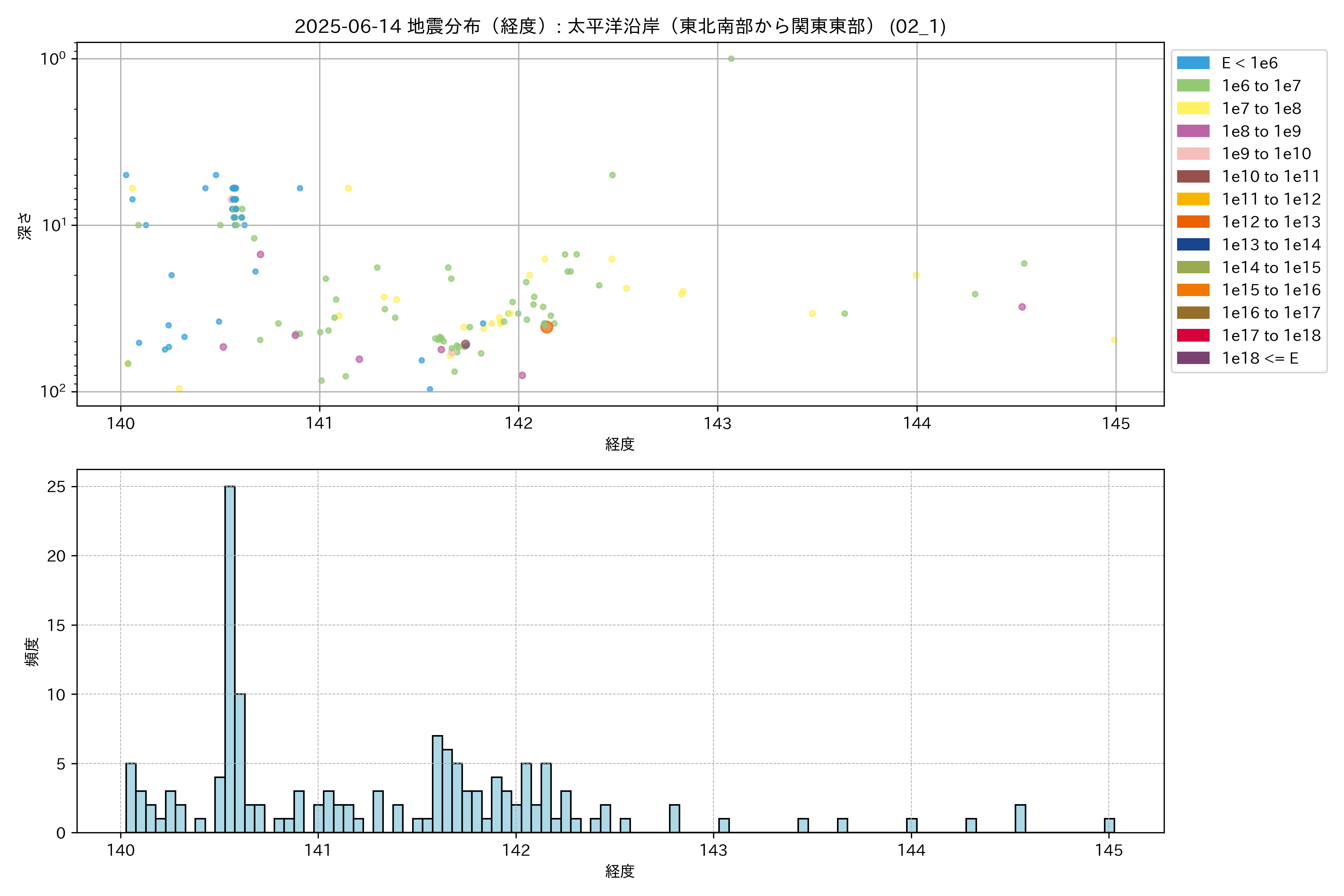Click the pink '1e9 to 1e10' legend swatch
This screenshot has height=896, width=1344.
(1192, 154)
